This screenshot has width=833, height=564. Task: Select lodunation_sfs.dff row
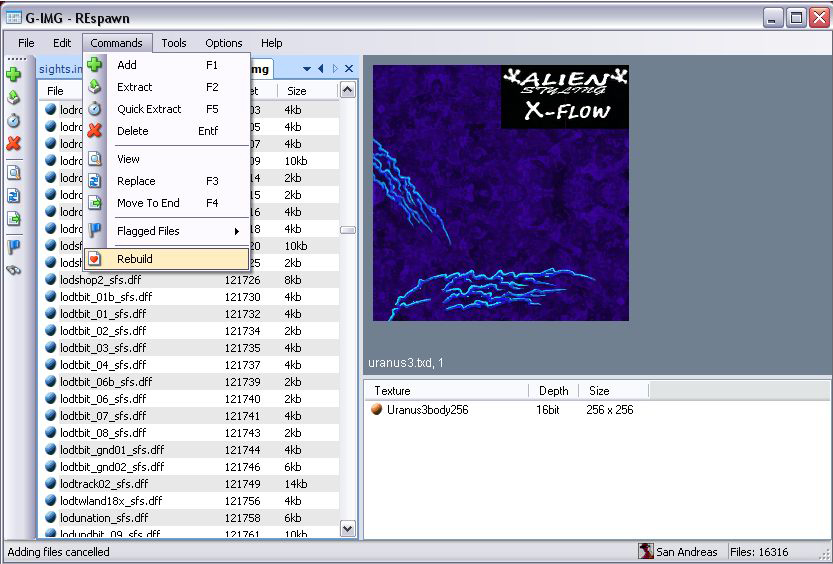pyautogui.click(x=190, y=518)
